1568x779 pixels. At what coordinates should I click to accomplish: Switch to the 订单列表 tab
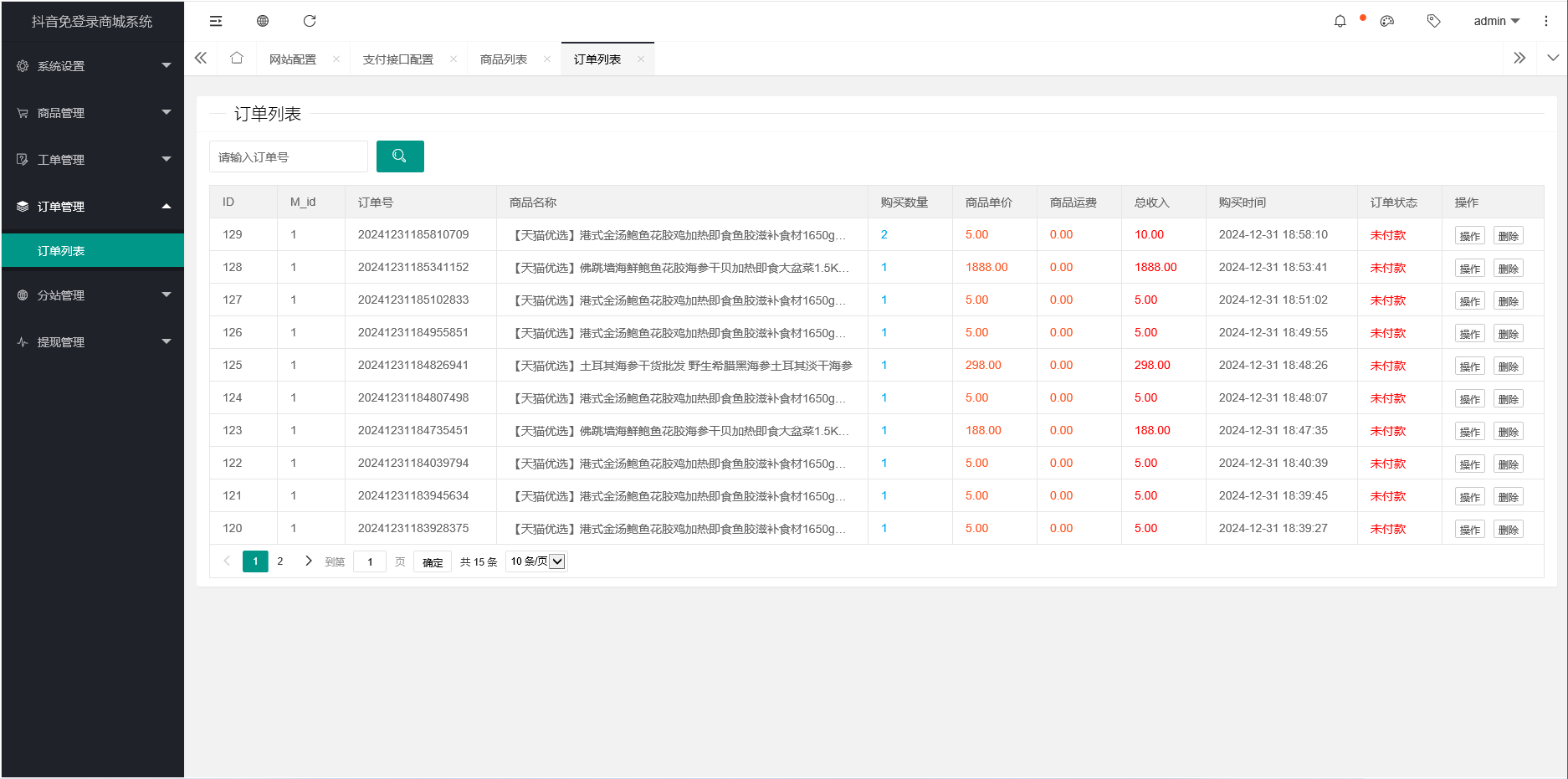[x=597, y=59]
